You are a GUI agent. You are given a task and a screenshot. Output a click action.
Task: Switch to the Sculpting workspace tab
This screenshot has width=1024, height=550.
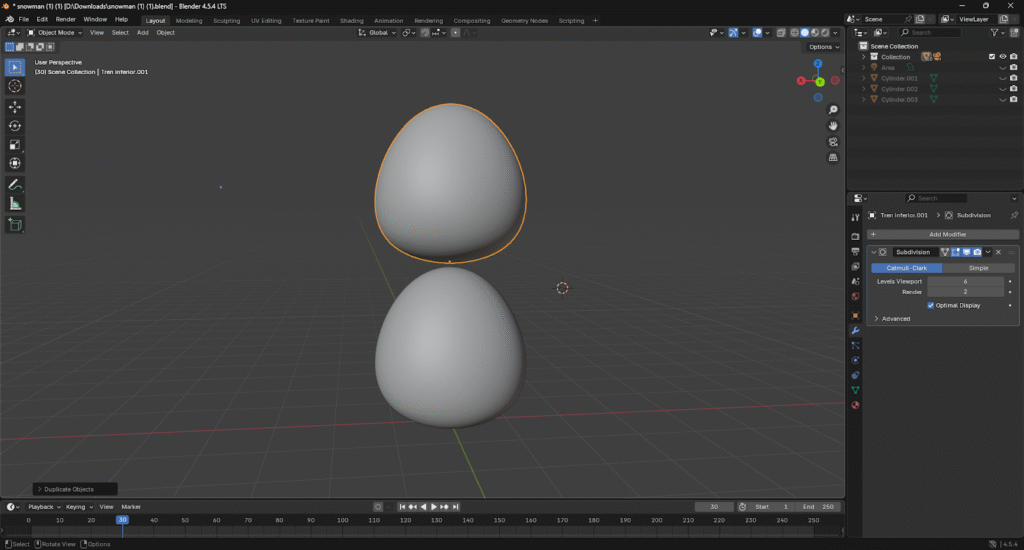[x=226, y=20]
